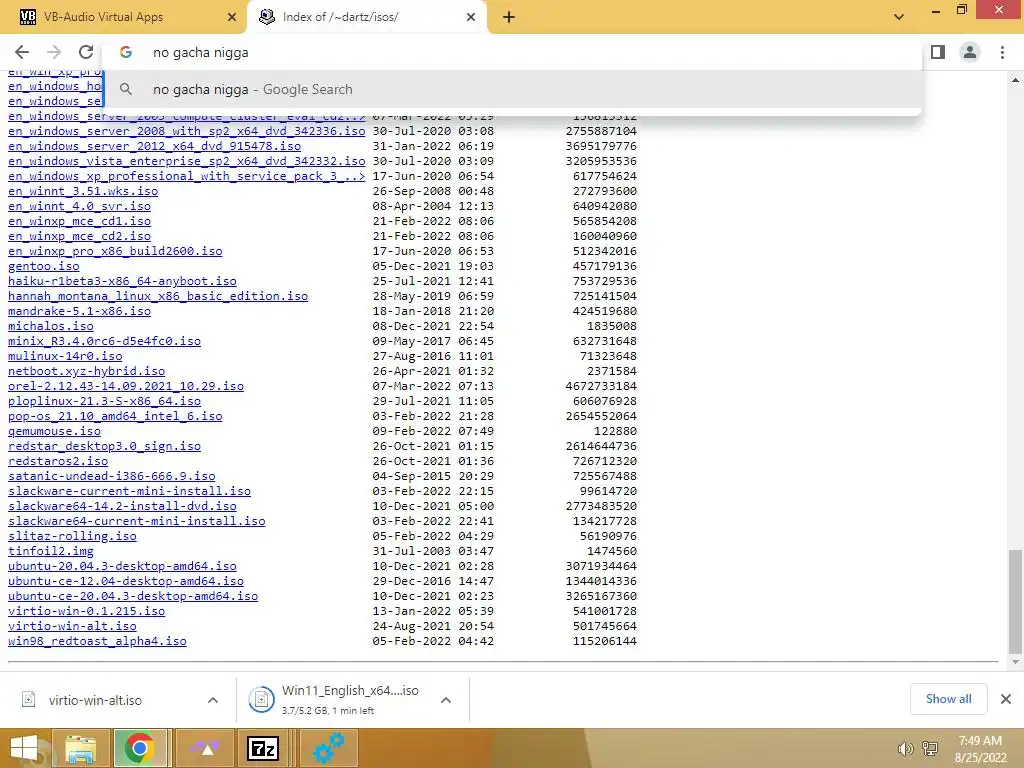Click Show all downloads
The height and width of the screenshot is (768, 1024).
[948, 699]
